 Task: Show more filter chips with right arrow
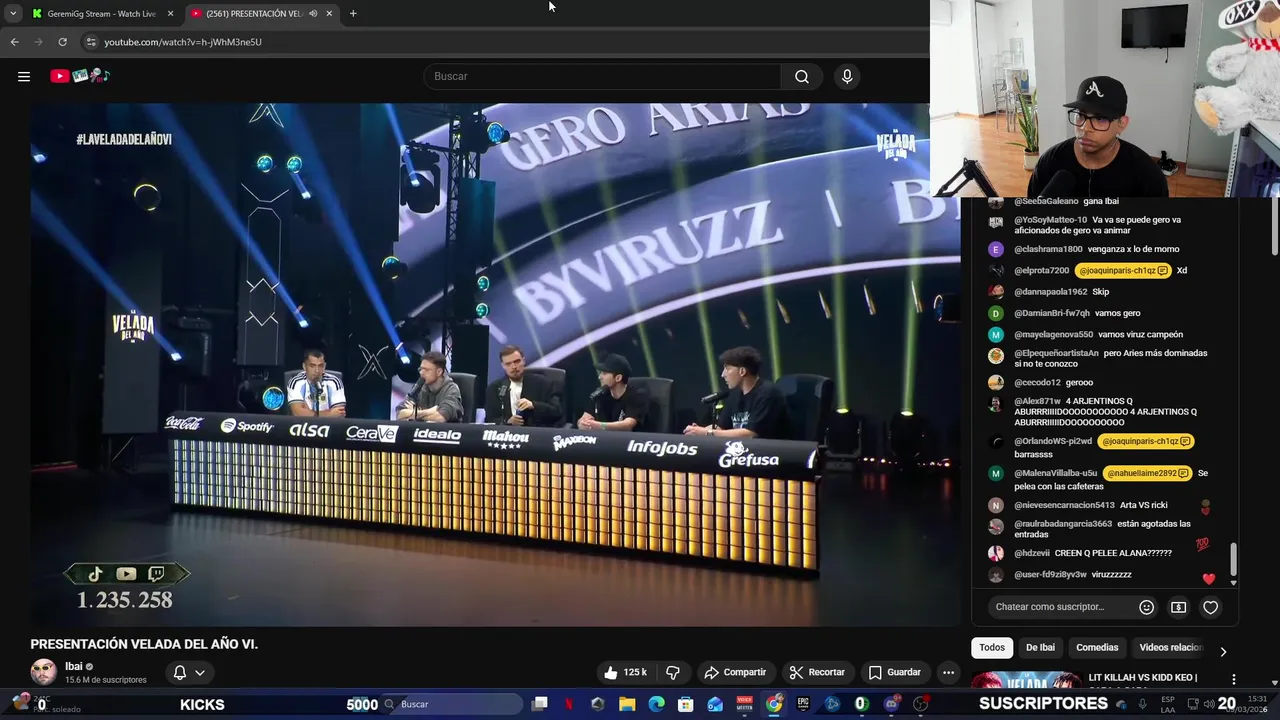coord(1223,651)
